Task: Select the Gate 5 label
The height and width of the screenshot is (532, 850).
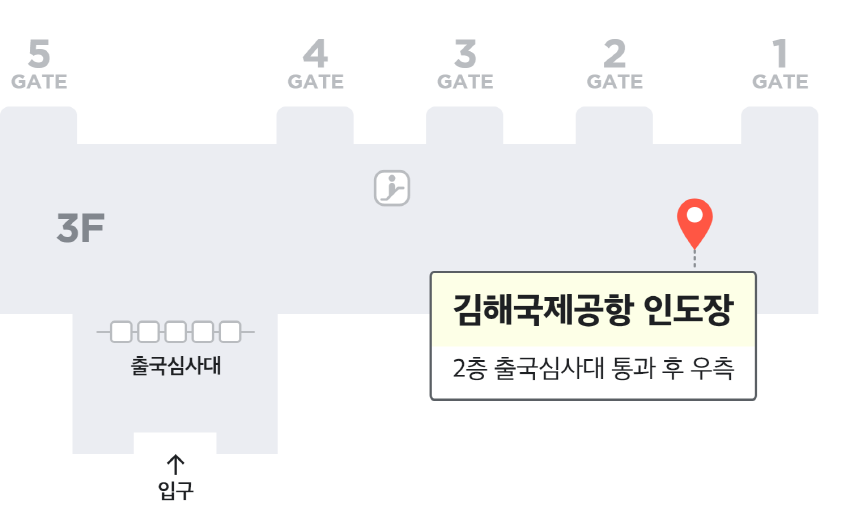Action: click(x=39, y=64)
